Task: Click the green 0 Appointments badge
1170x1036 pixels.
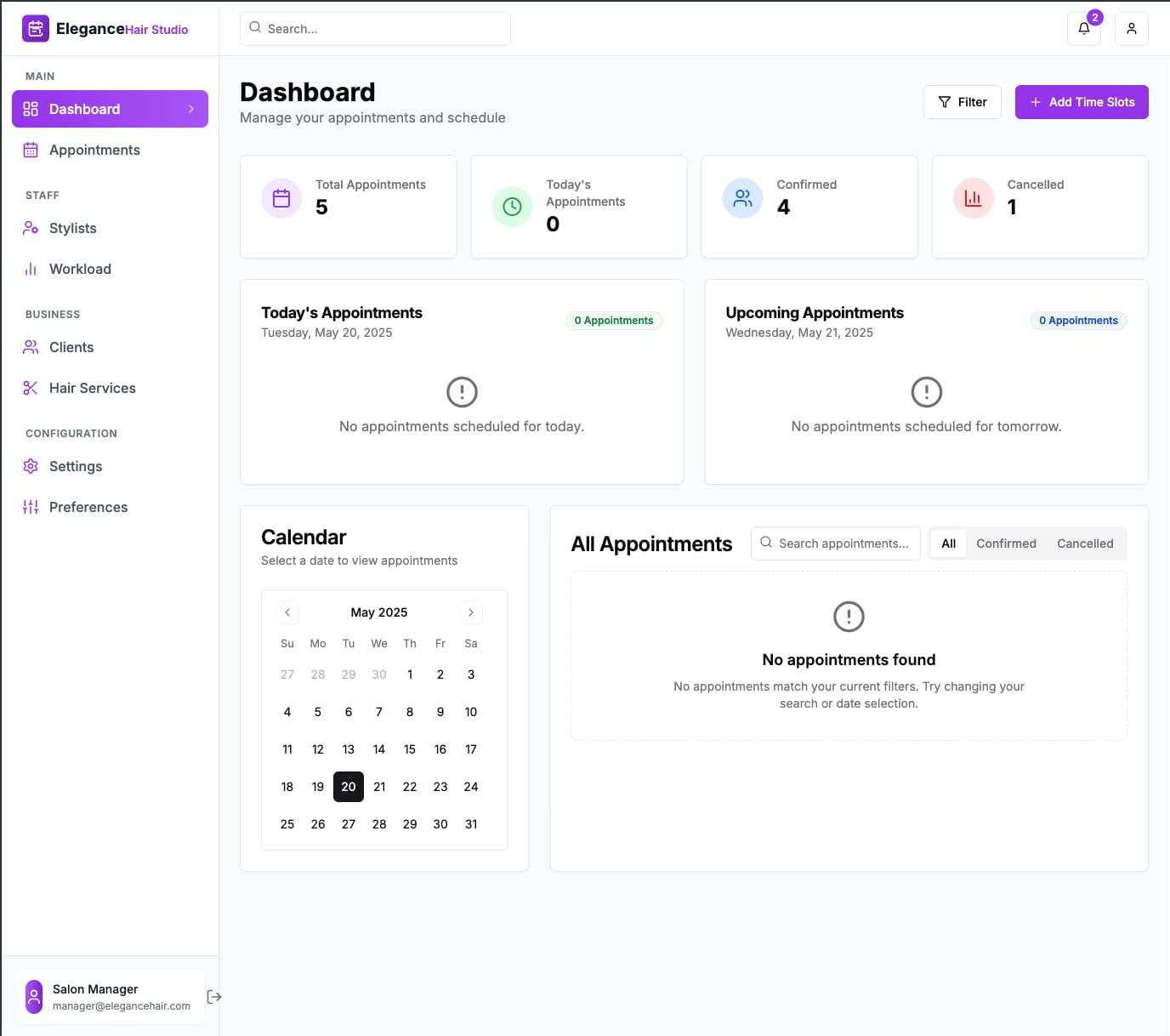Action: [614, 321]
